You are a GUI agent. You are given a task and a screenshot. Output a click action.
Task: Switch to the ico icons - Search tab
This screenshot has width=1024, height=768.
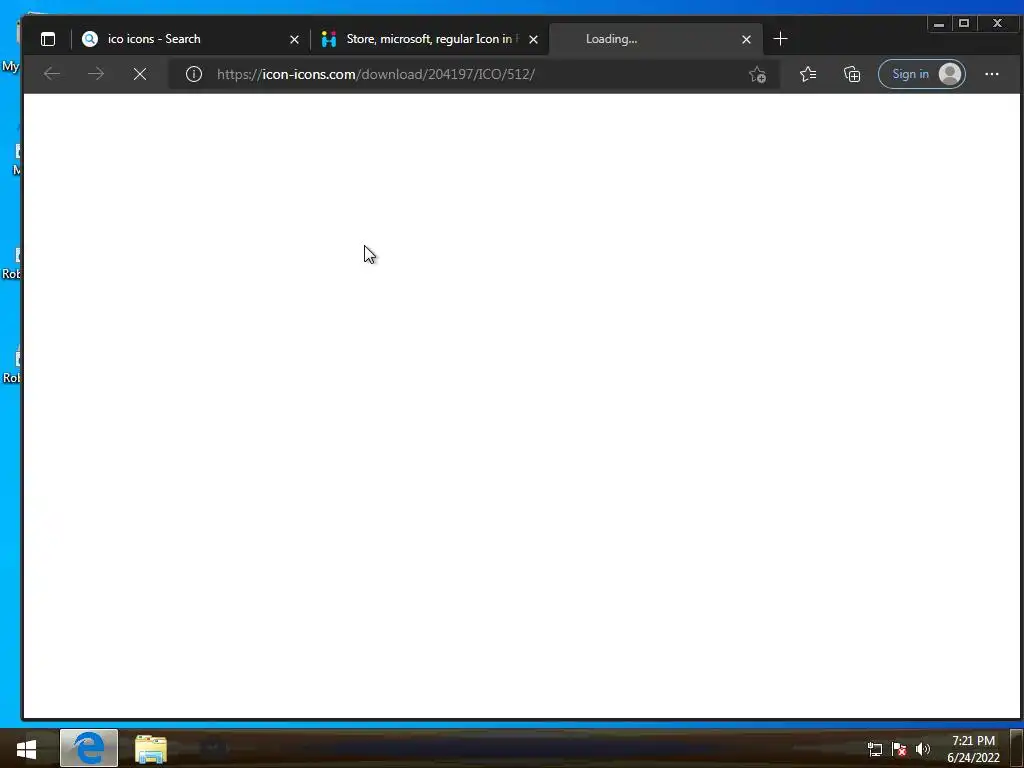190,39
